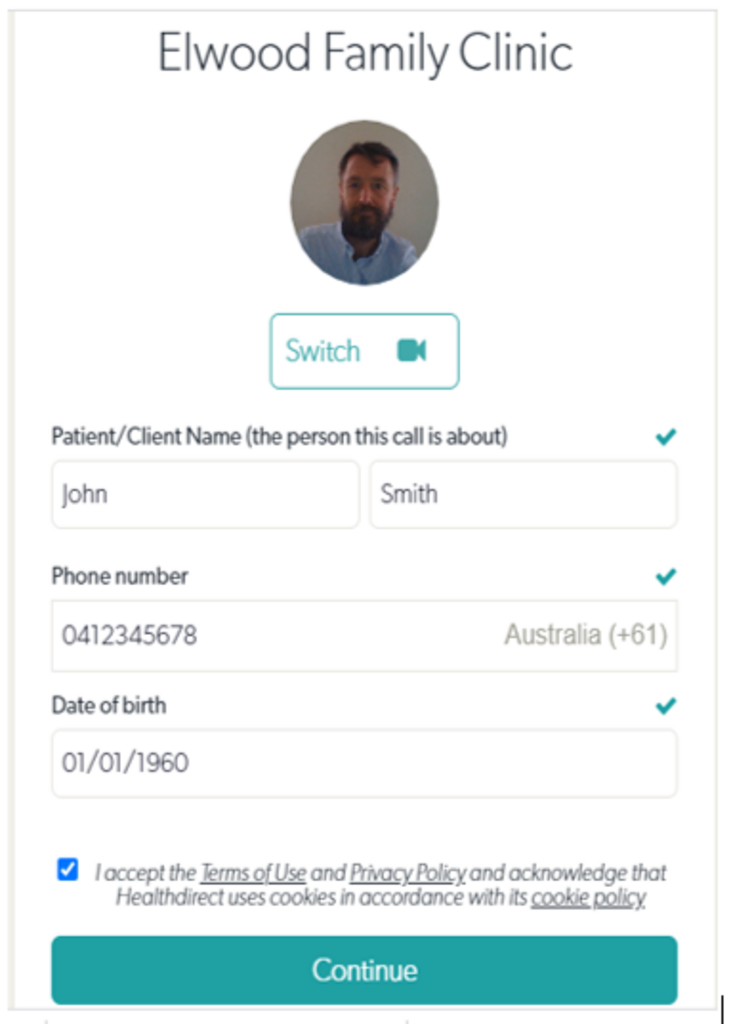
Task: Open the Terms of Use link
Action: click(253, 873)
